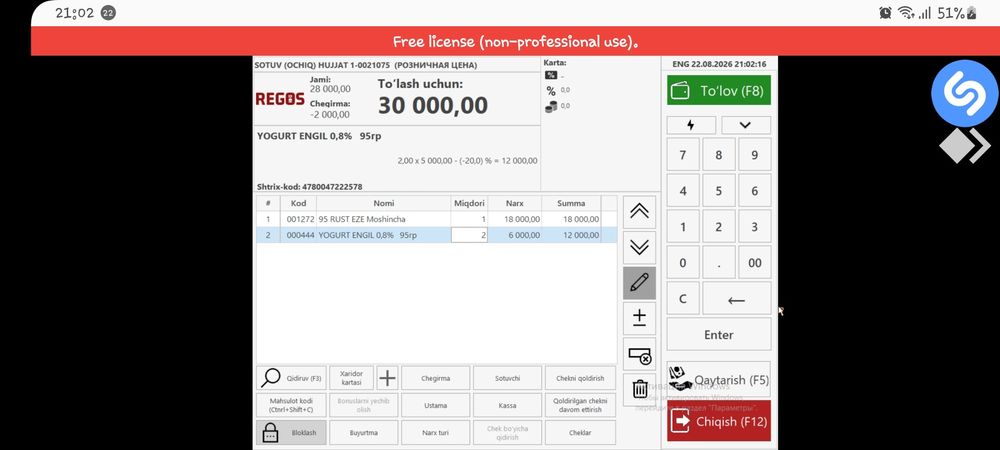Screen dimensions: 1000x450
Task: Tap the cancel-receipt icon with X
Action: [x=639, y=354]
